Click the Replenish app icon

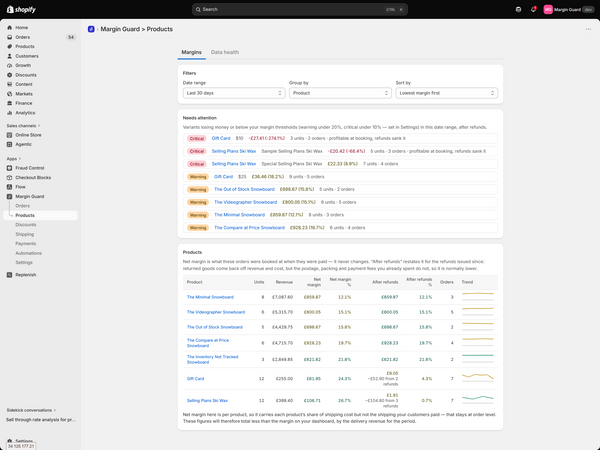10,275
